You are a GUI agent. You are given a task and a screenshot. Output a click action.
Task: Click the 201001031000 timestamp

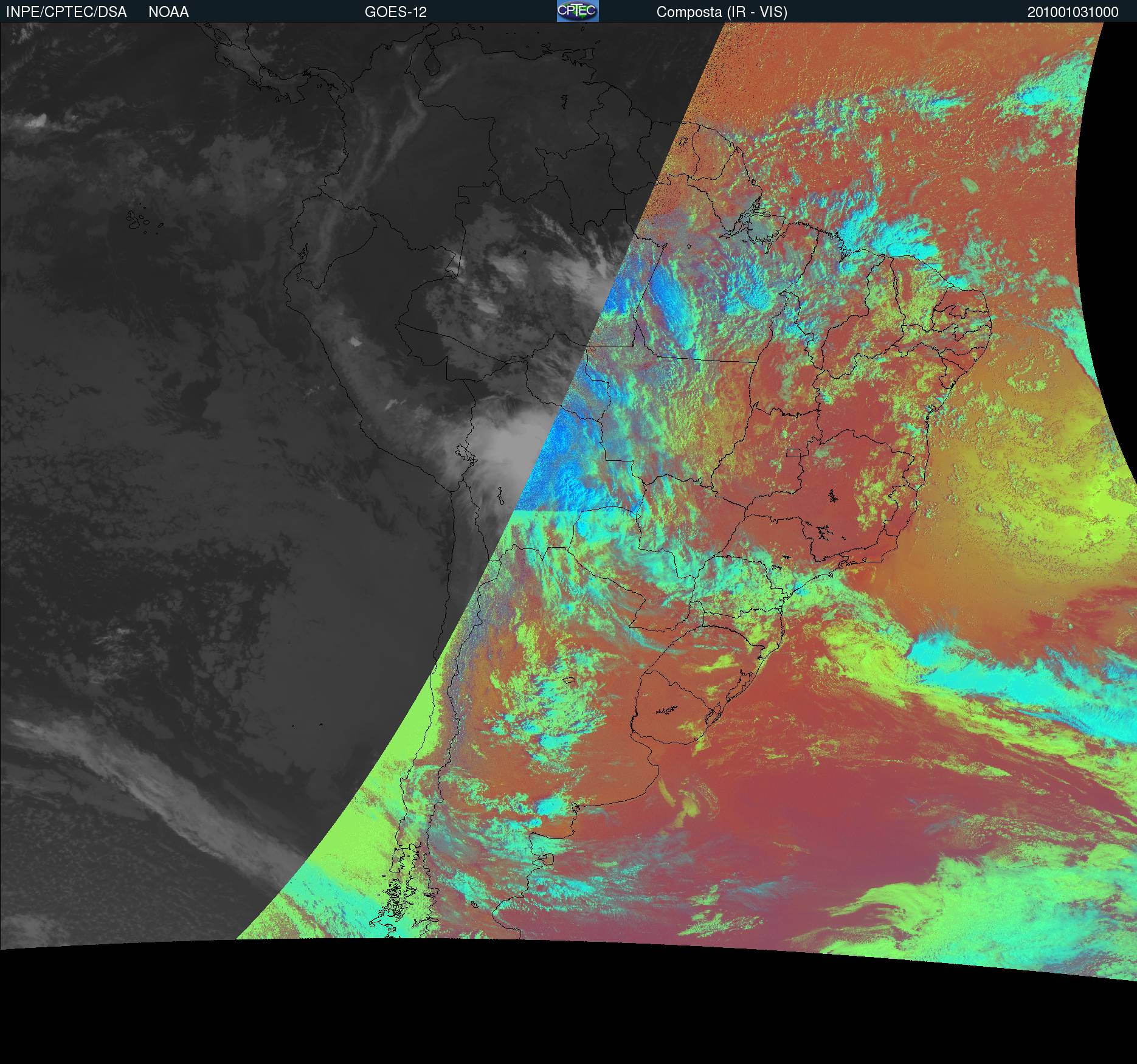tap(1073, 12)
